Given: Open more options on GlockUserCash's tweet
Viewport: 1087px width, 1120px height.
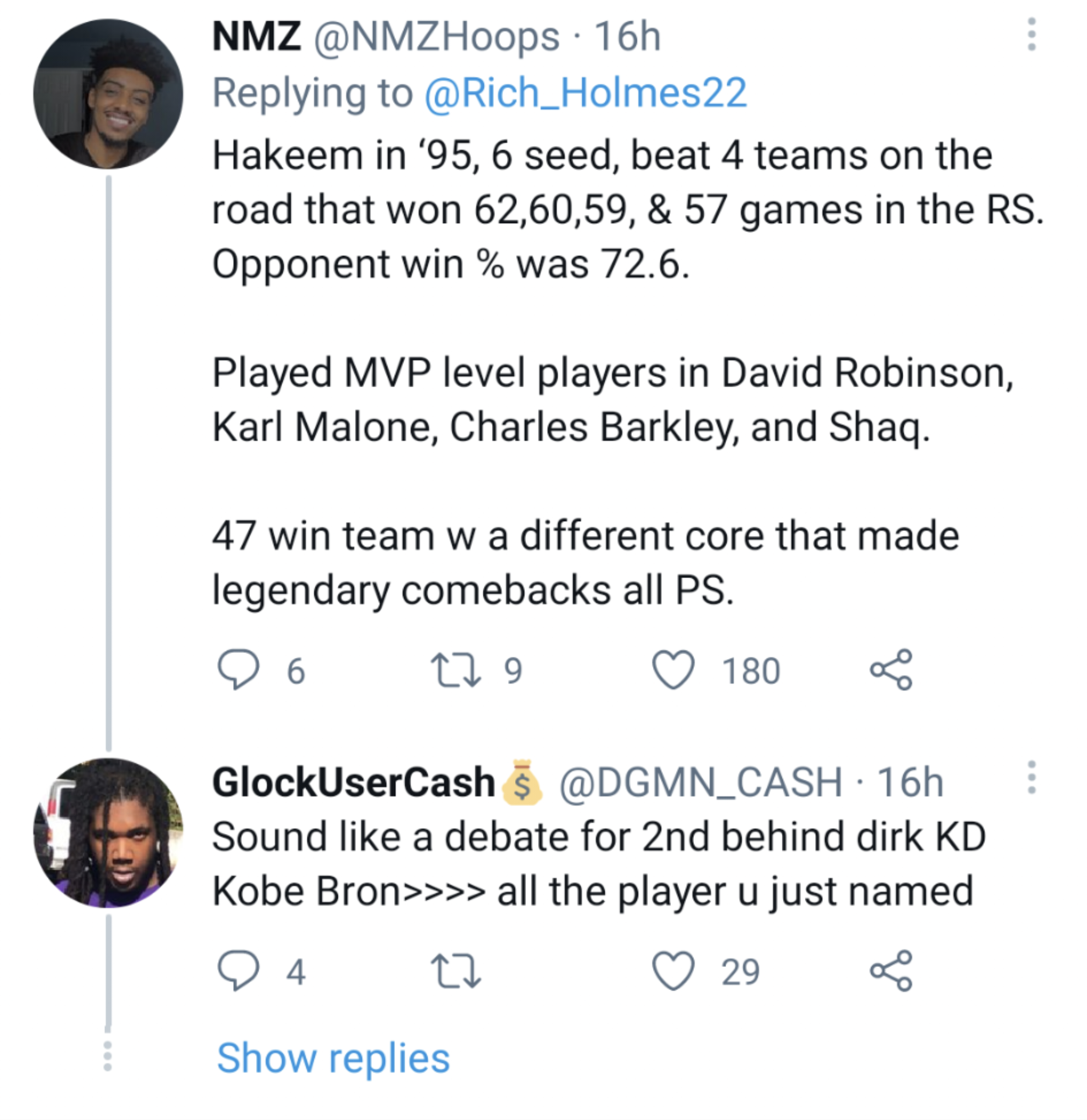Looking at the screenshot, I should pos(1032,777).
